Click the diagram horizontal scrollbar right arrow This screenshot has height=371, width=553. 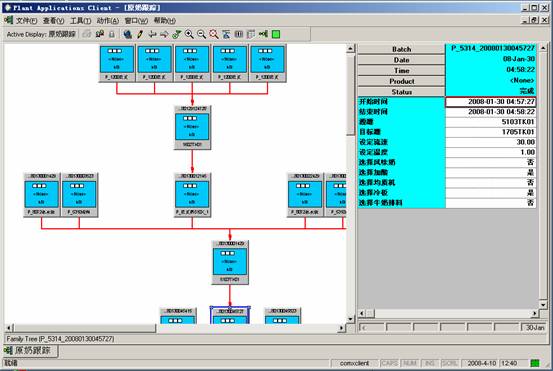pyautogui.click(x=341, y=328)
